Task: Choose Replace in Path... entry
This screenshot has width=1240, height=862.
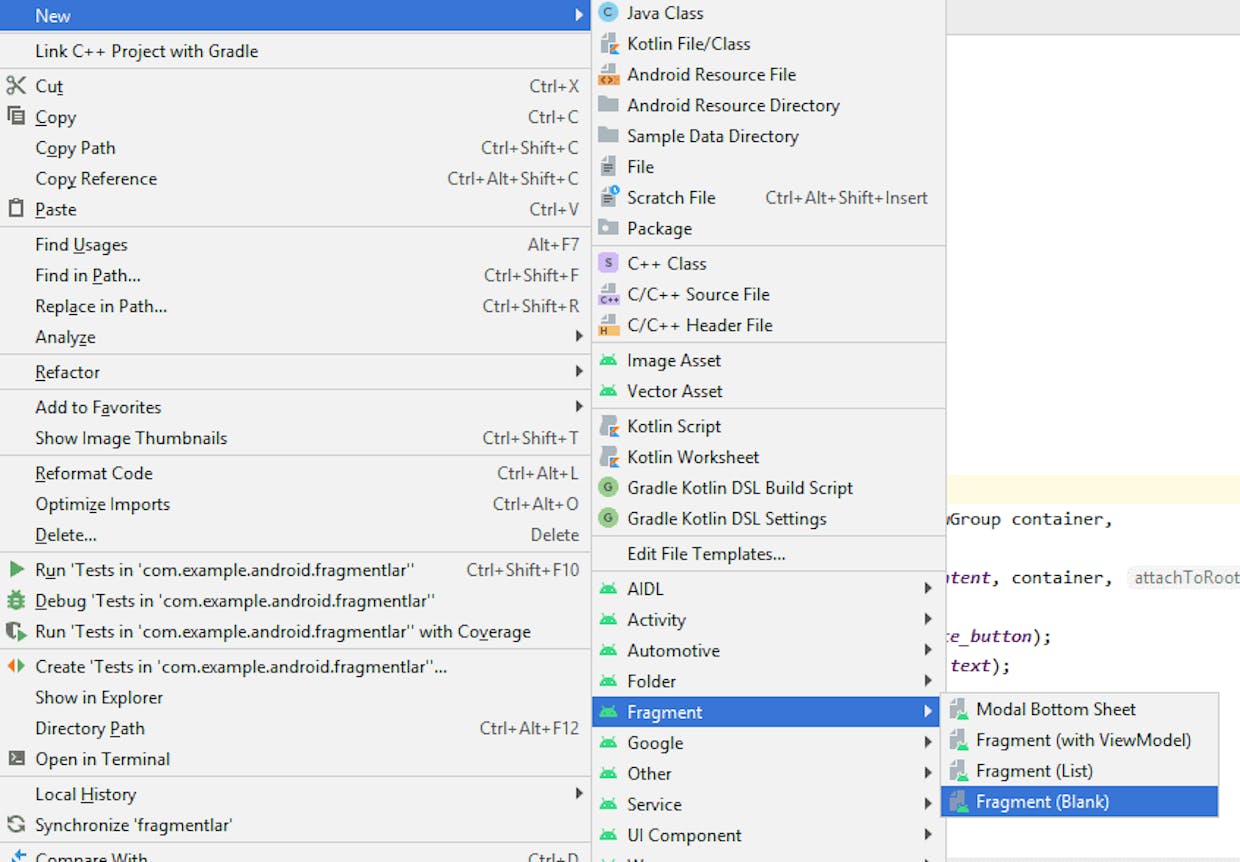Action: (295, 307)
